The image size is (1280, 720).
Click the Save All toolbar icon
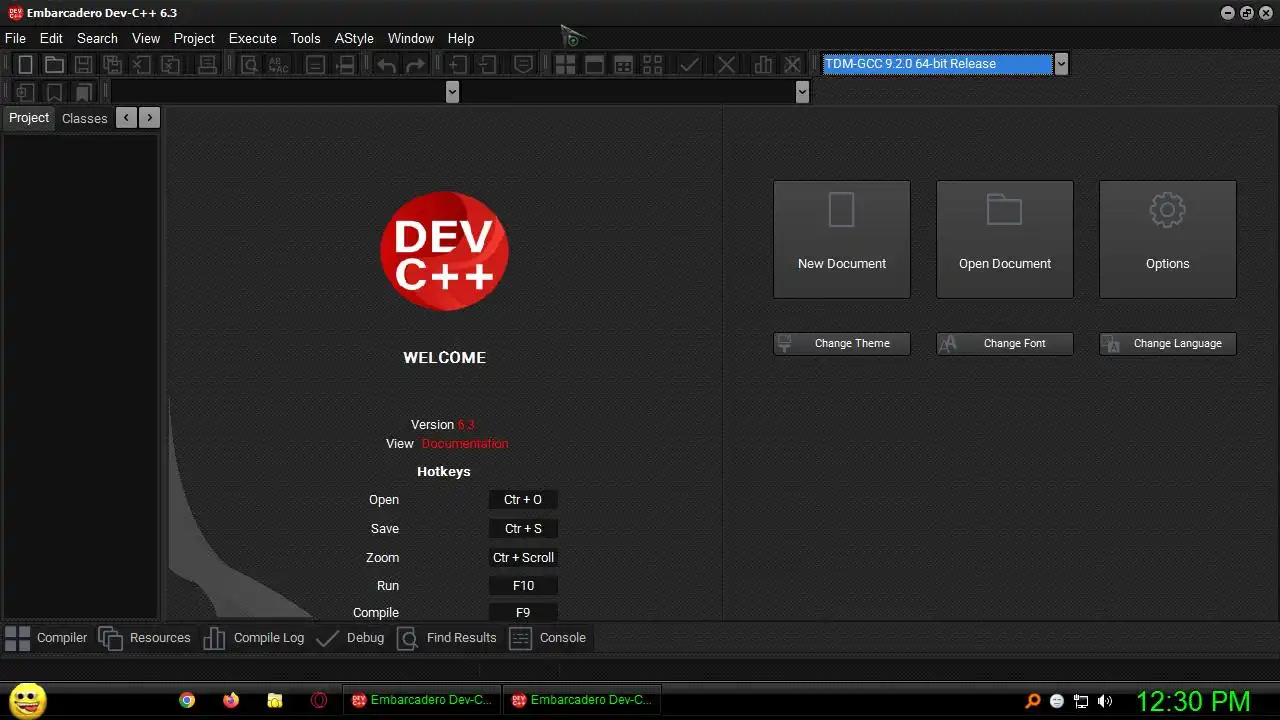(x=112, y=64)
